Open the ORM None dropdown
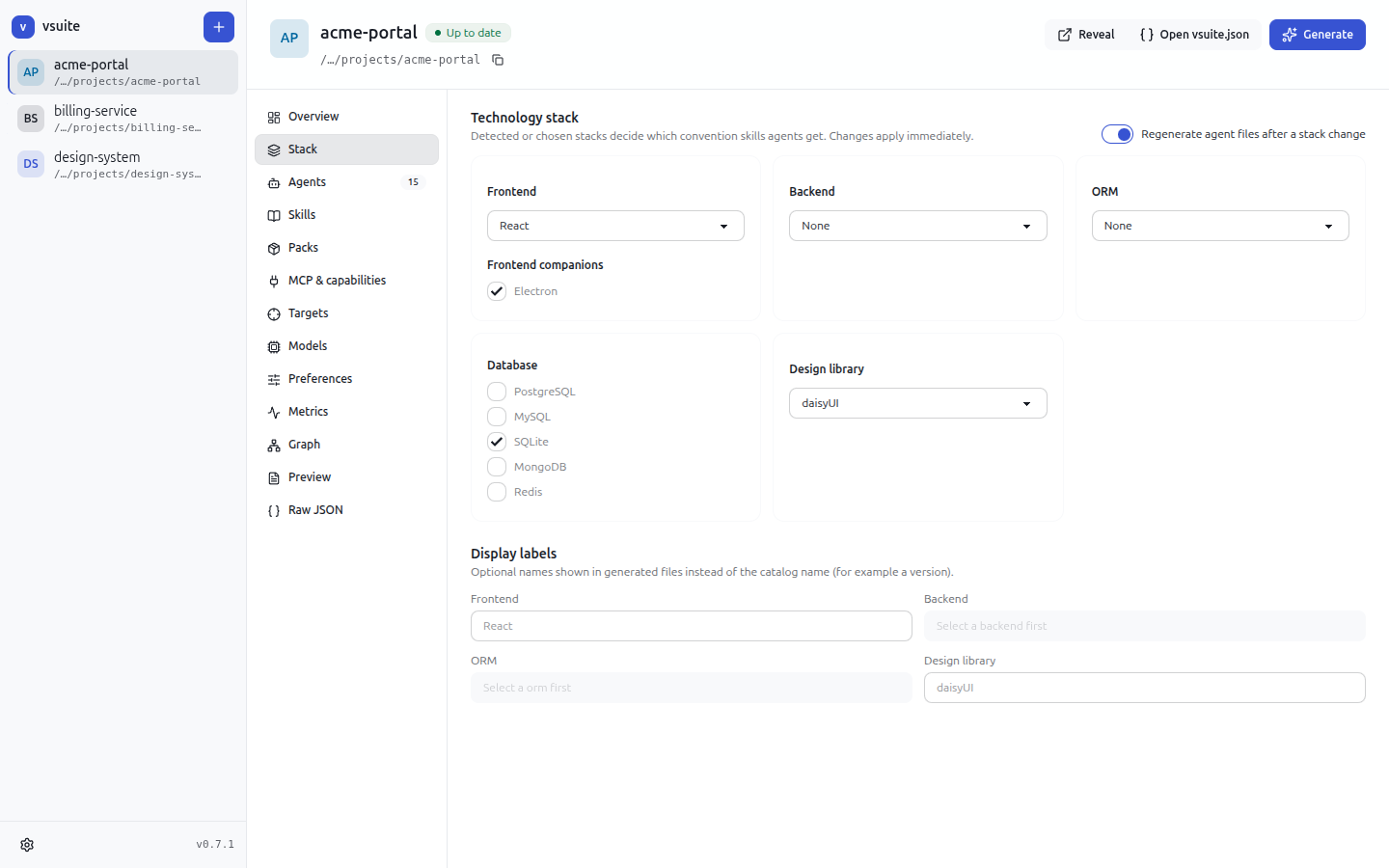 [1220, 226]
